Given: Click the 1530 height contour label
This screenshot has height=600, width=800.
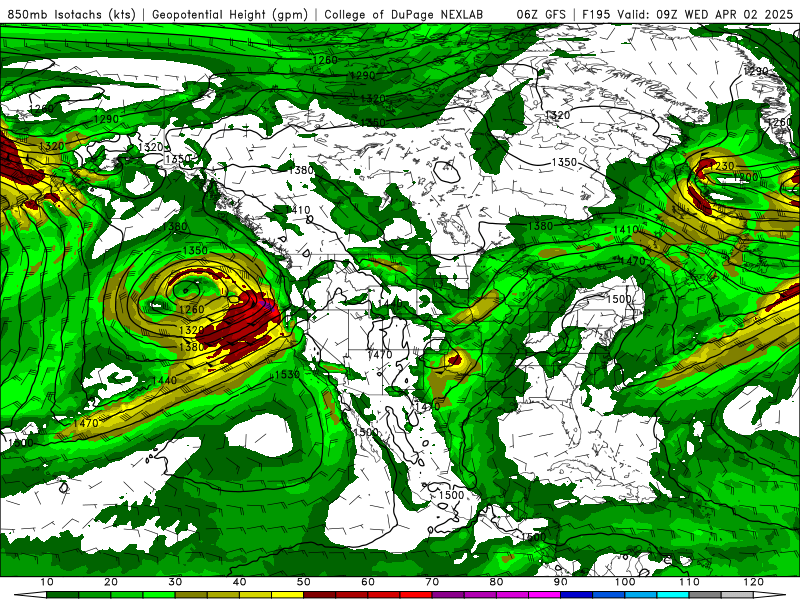Looking at the screenshot, I should [x=287, y=374].
